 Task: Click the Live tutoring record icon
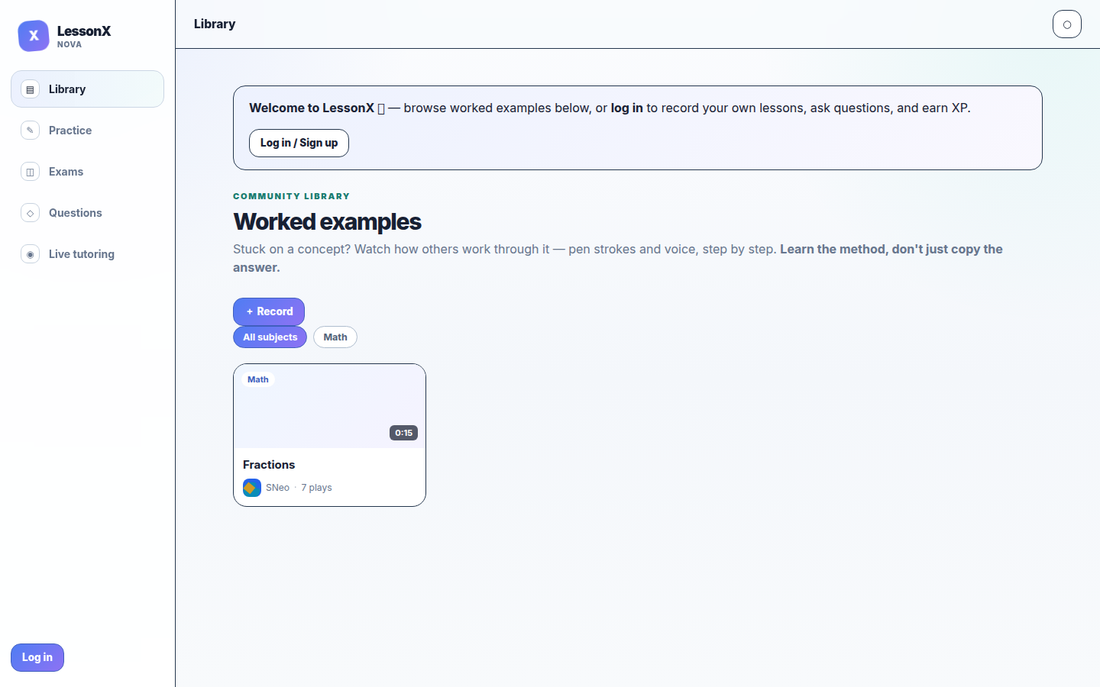pyautogui.click(x=30, y=254)
